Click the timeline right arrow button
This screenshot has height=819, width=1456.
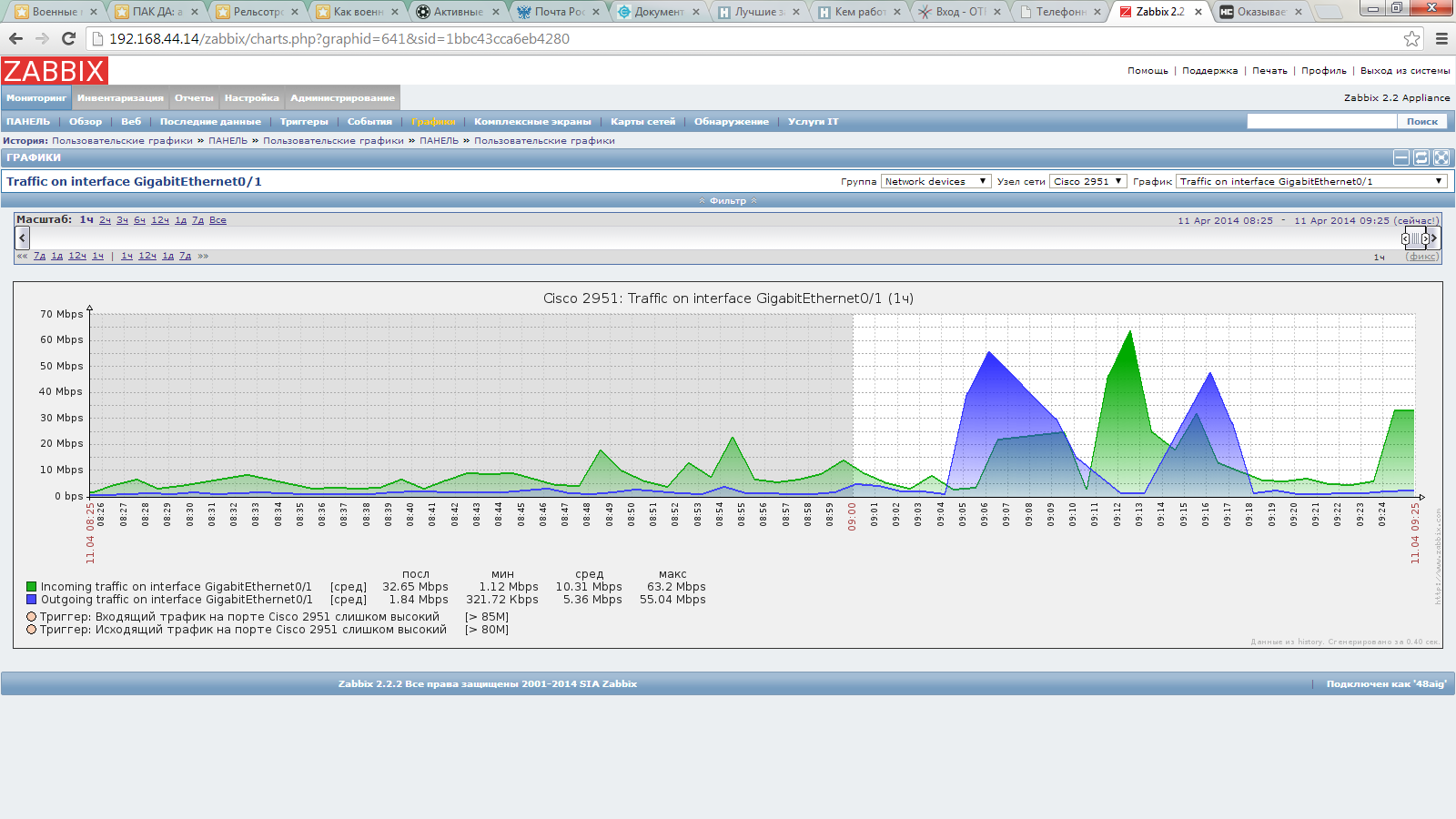pos(1434,238)
